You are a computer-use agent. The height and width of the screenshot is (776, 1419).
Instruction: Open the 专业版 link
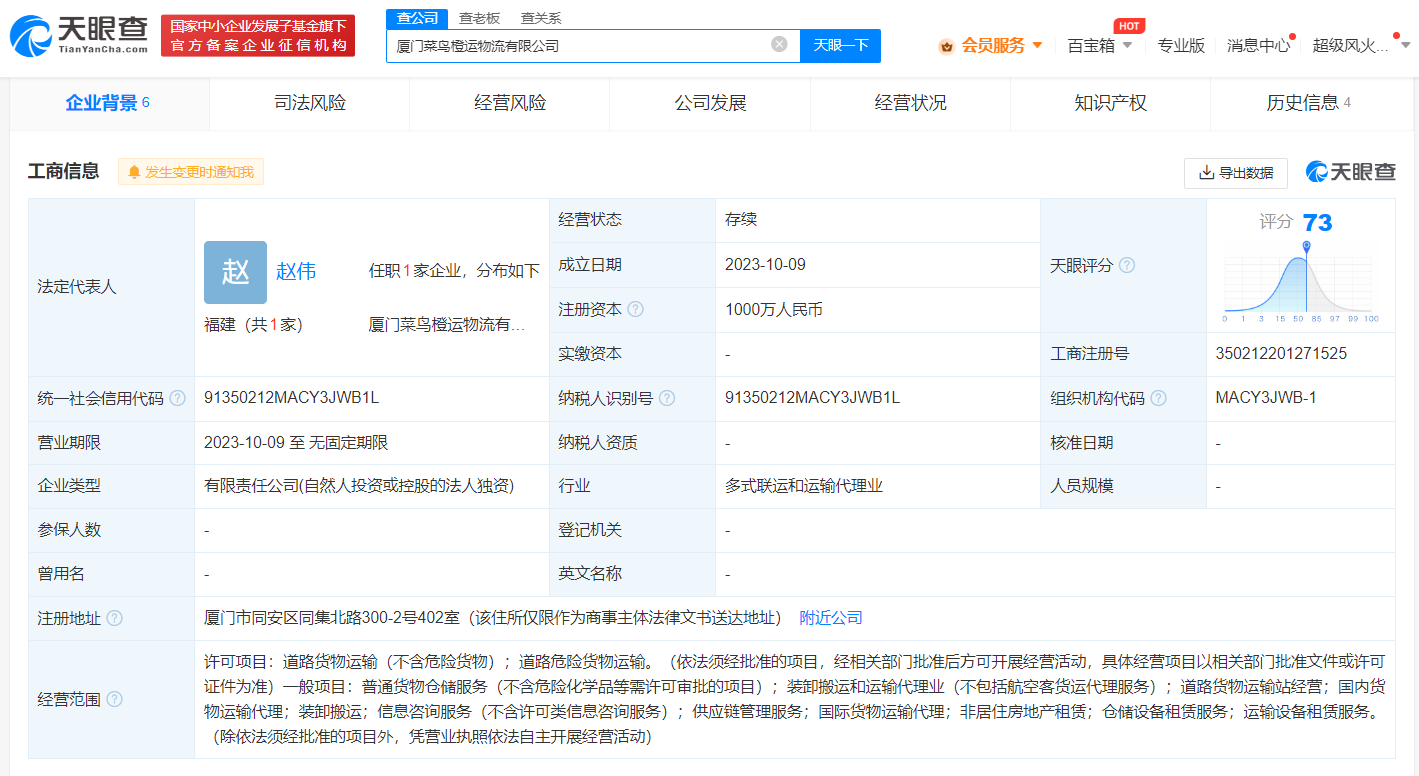pyautogui.click(x=1181, y=45)
